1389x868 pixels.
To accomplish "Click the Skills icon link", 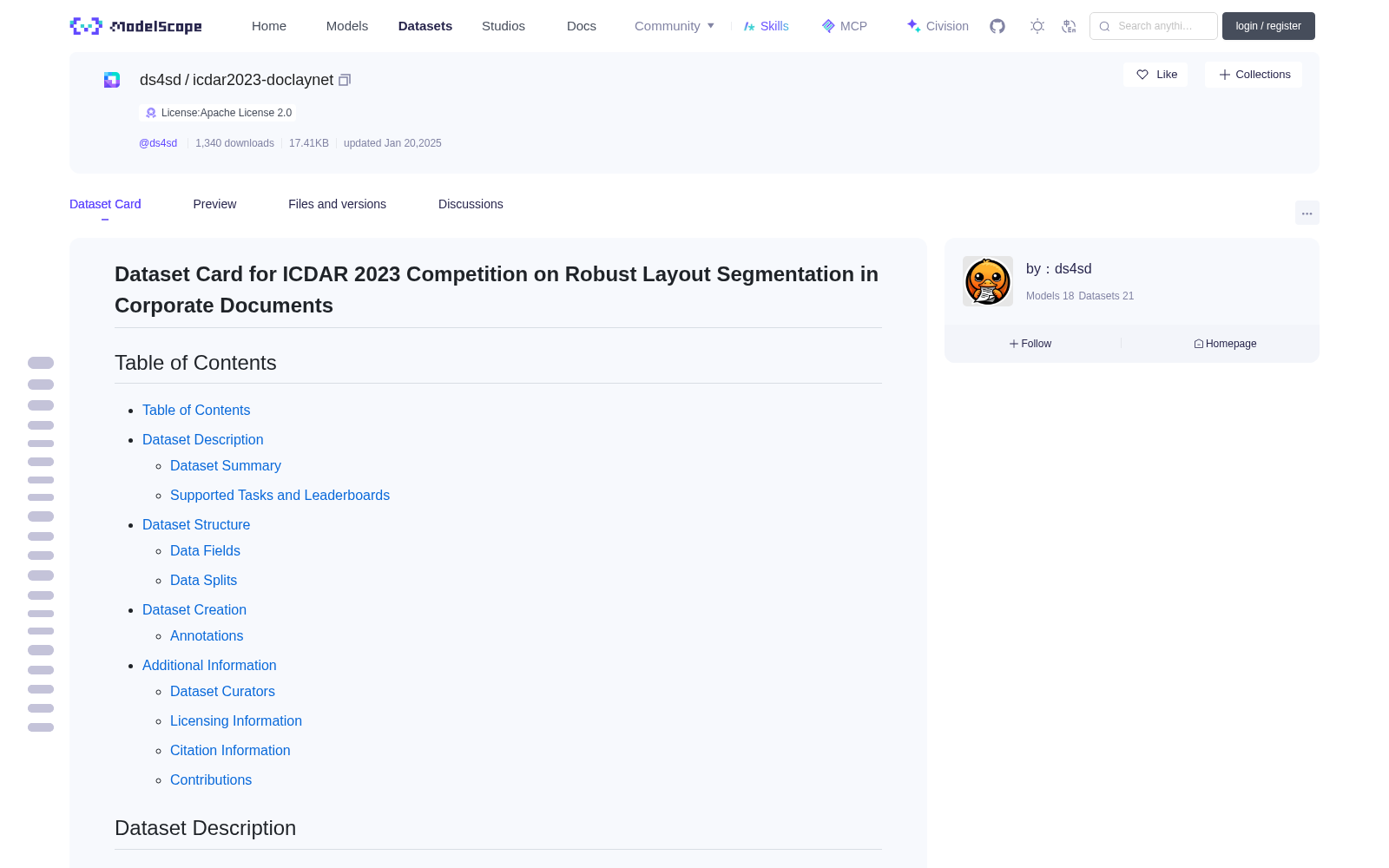I will pos(766,26).
